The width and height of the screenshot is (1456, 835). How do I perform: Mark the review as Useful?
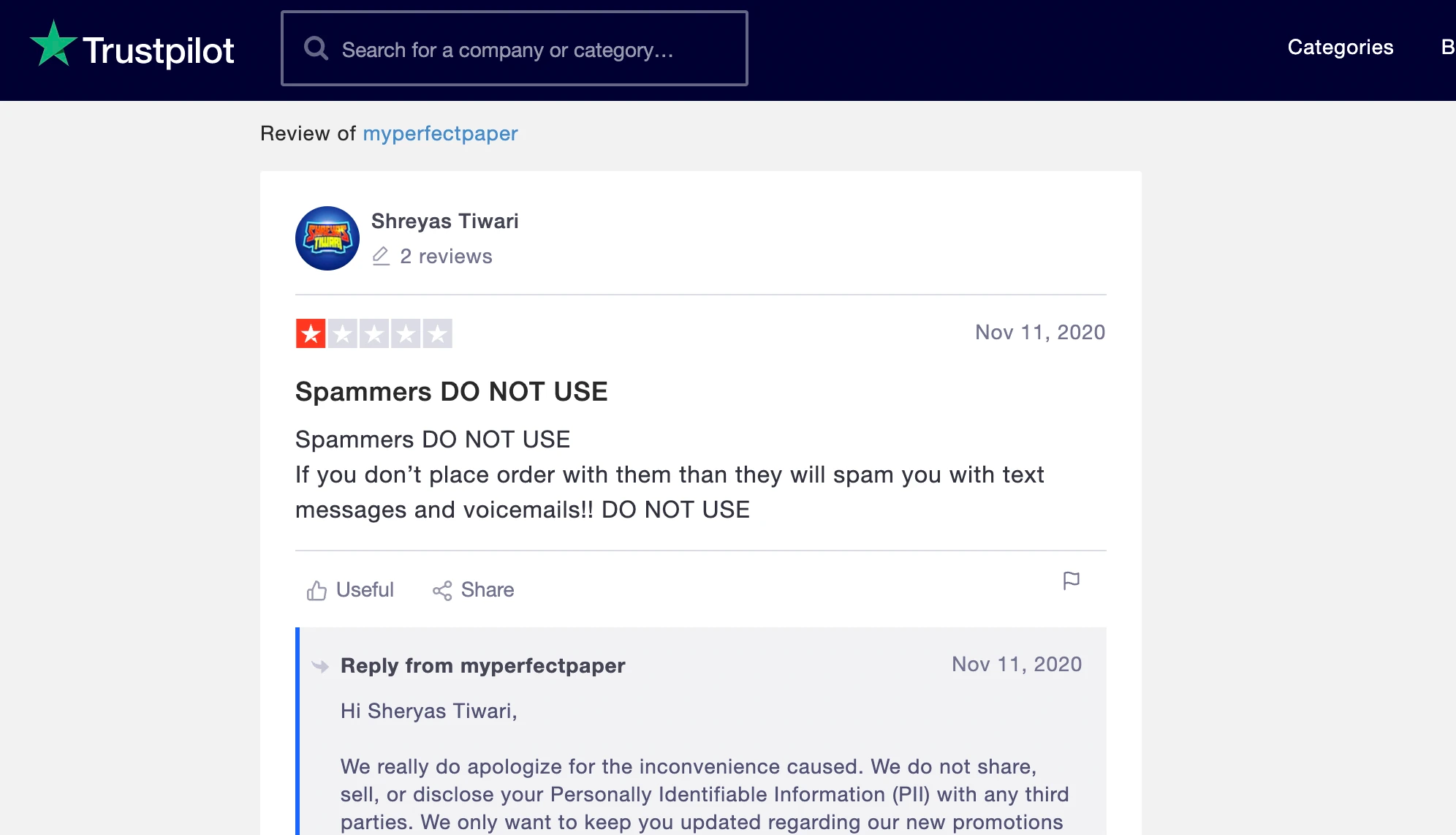point(365,590)
